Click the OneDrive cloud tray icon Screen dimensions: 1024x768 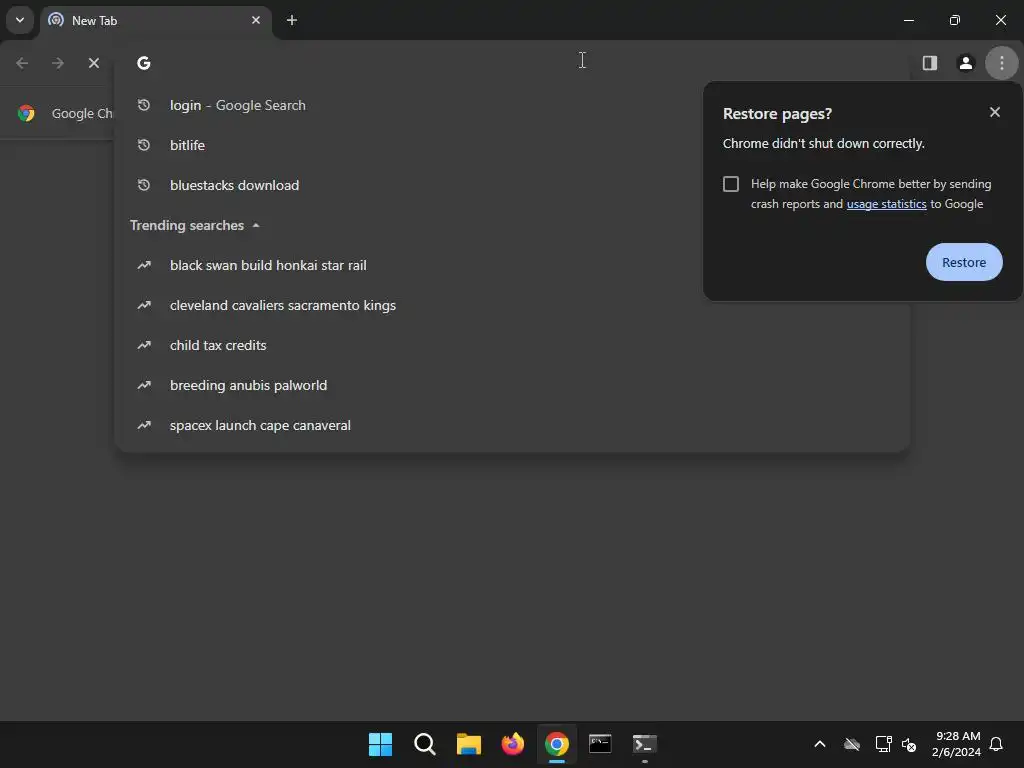click(x=852, y=744)
